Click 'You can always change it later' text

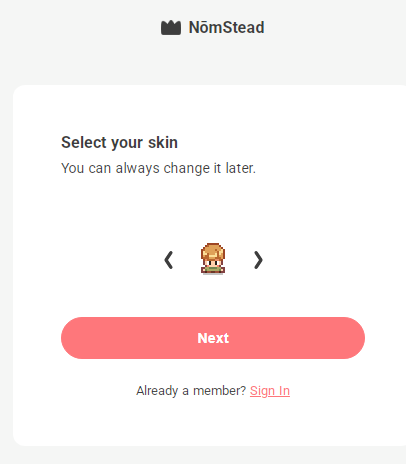158,168
